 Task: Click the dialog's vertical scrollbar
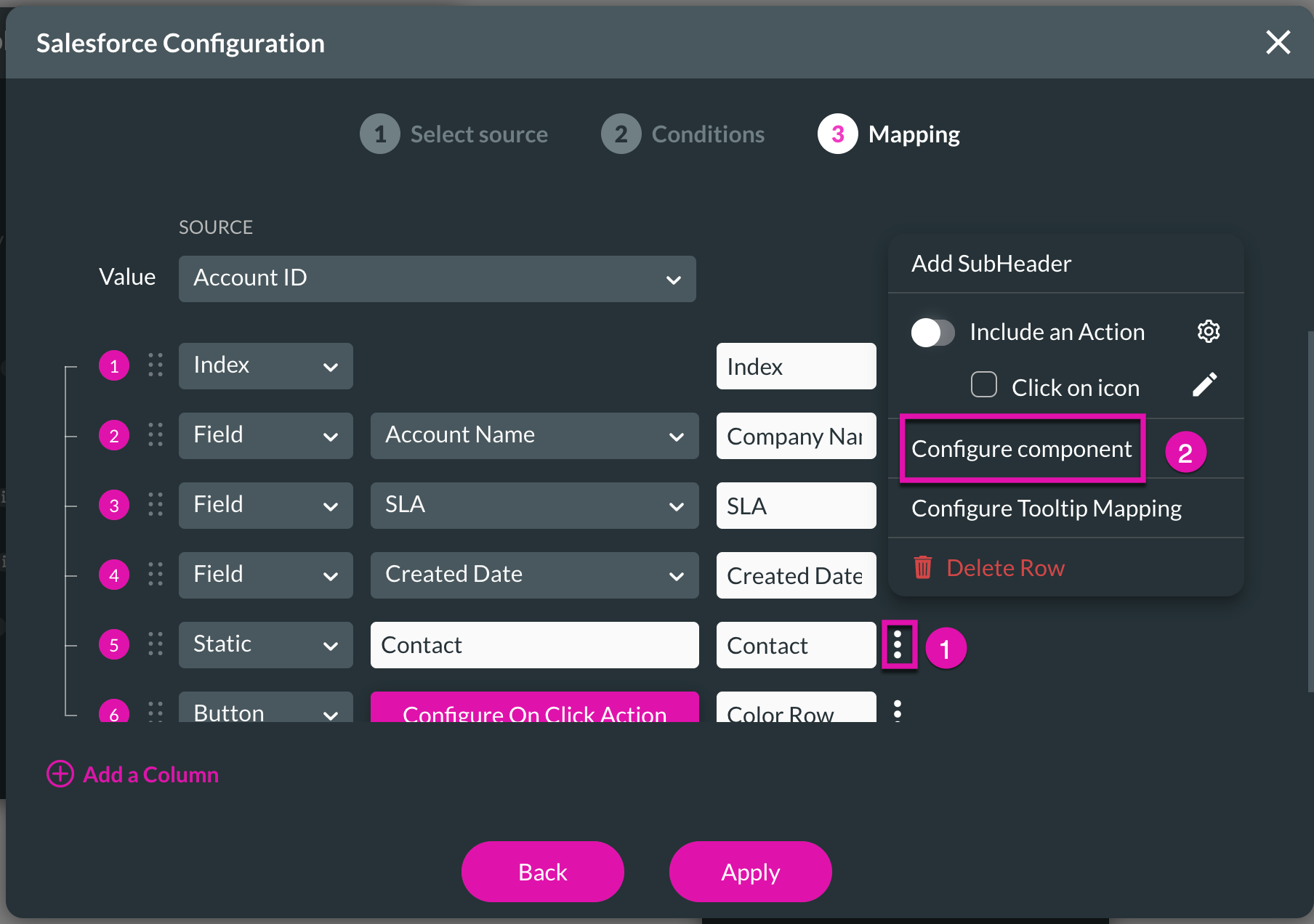pyautogui.click(x=1310, y=512)
